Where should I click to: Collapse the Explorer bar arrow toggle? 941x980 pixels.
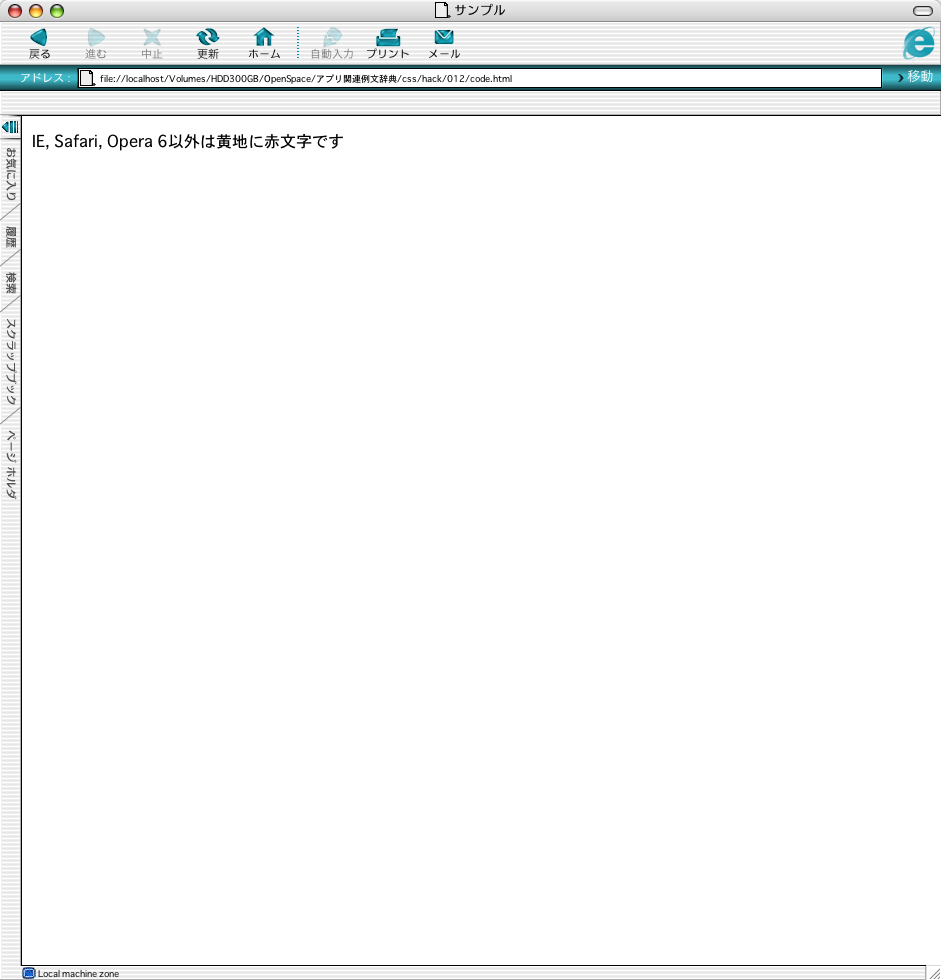tap(11, 128)
